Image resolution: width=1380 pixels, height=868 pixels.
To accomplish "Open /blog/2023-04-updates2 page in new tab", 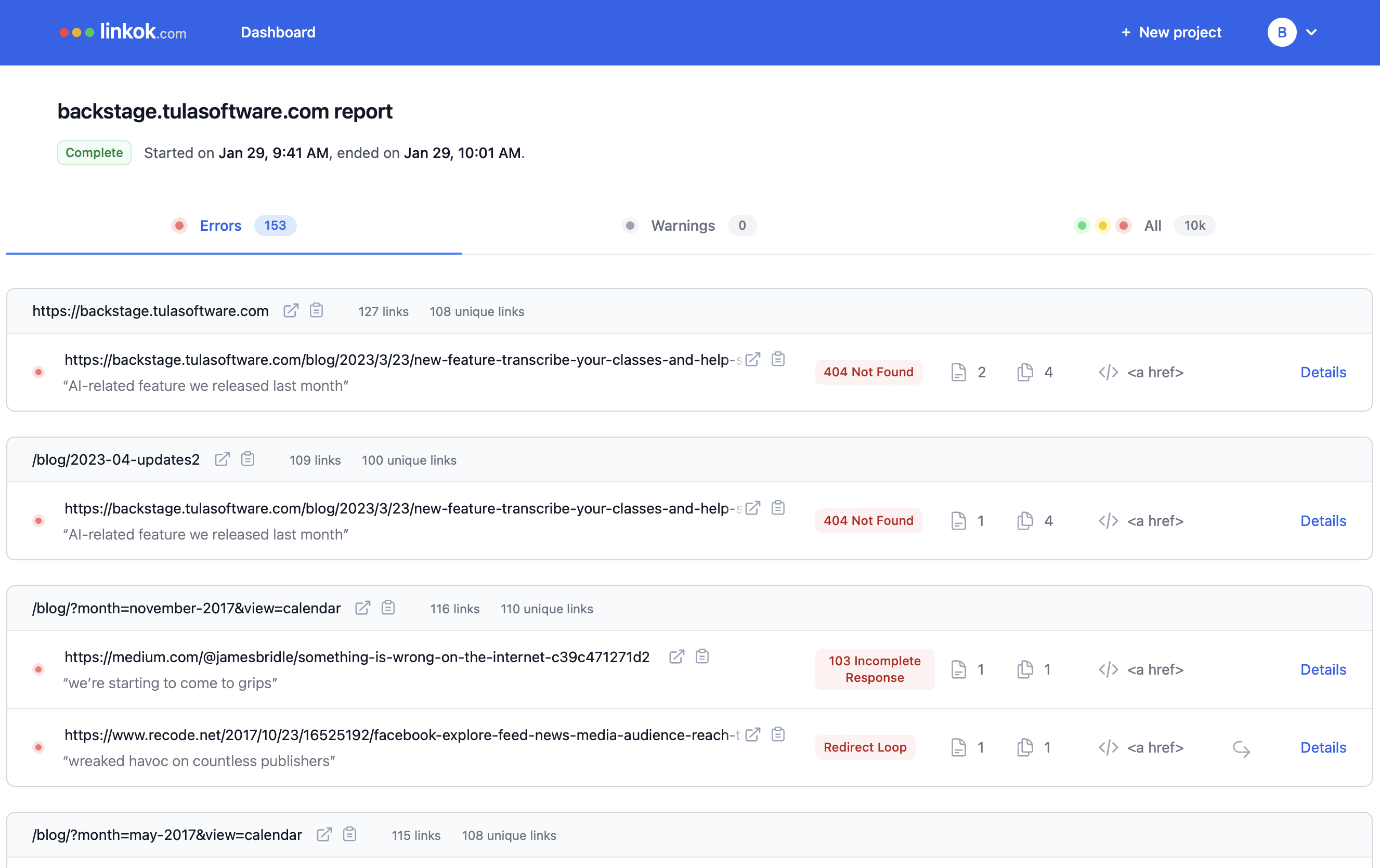I will (222, 459).
